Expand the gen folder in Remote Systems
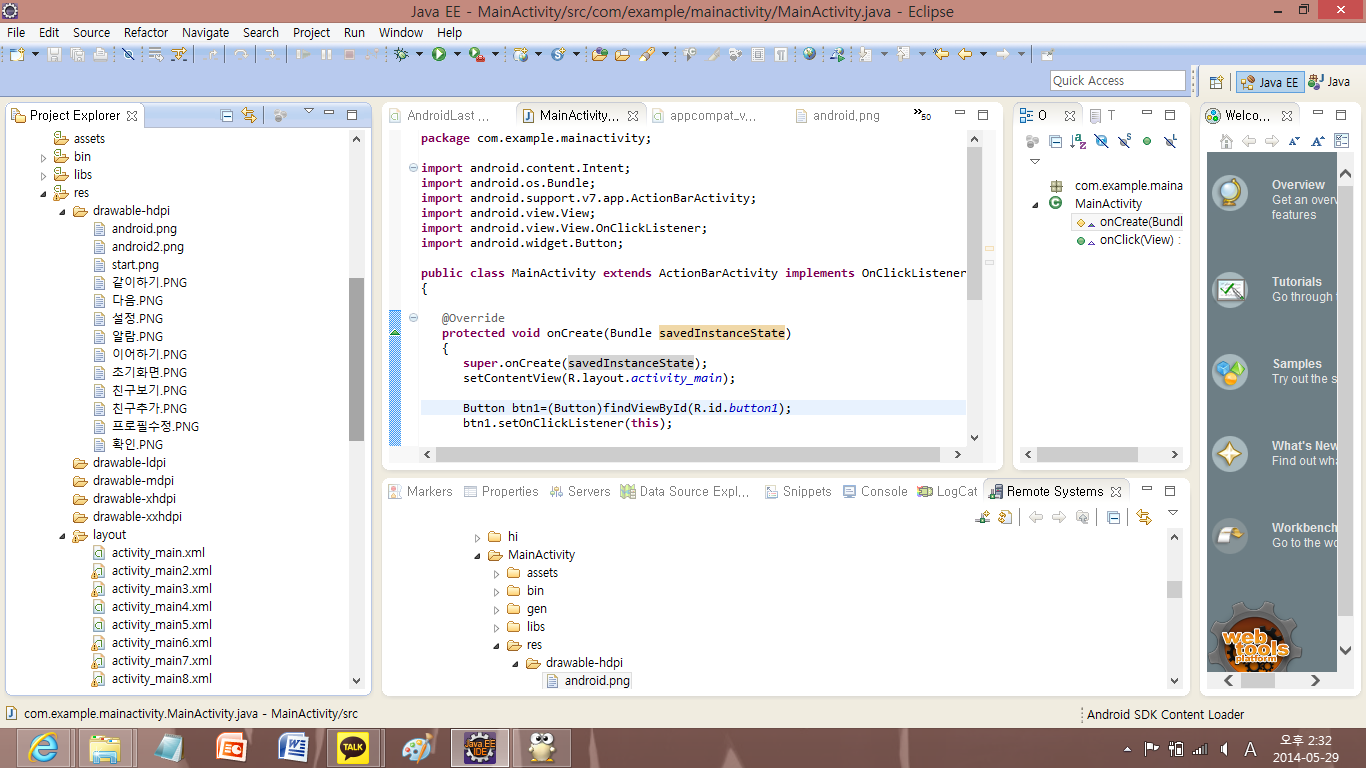The height and width of the screenshot is (768, 1366). (x=496, y=609)
